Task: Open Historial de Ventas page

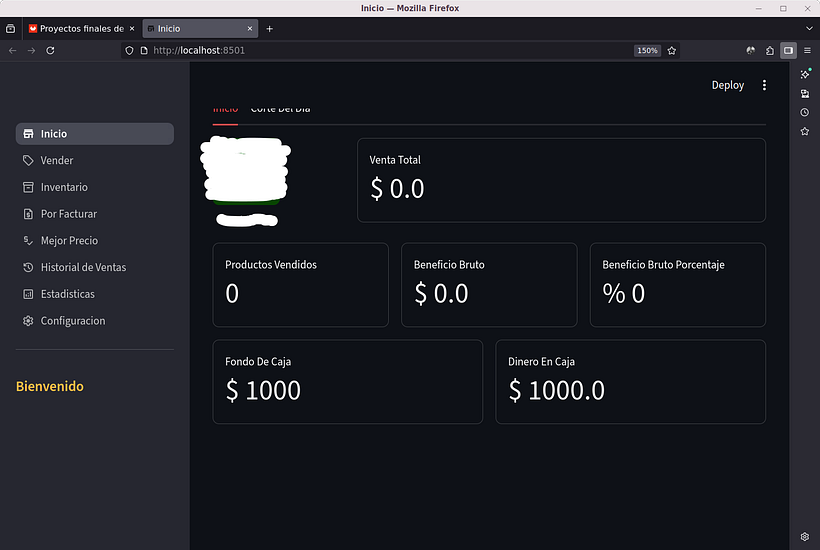Action: (x=83, y=267)
